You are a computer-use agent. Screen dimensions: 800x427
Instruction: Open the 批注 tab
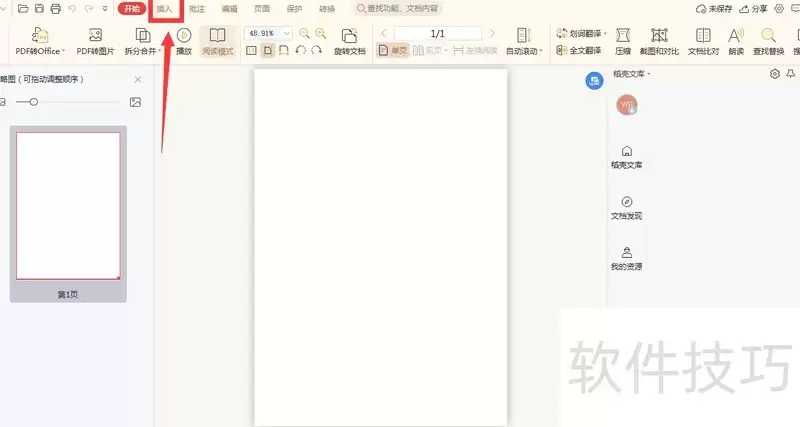[x=197, y=9]
